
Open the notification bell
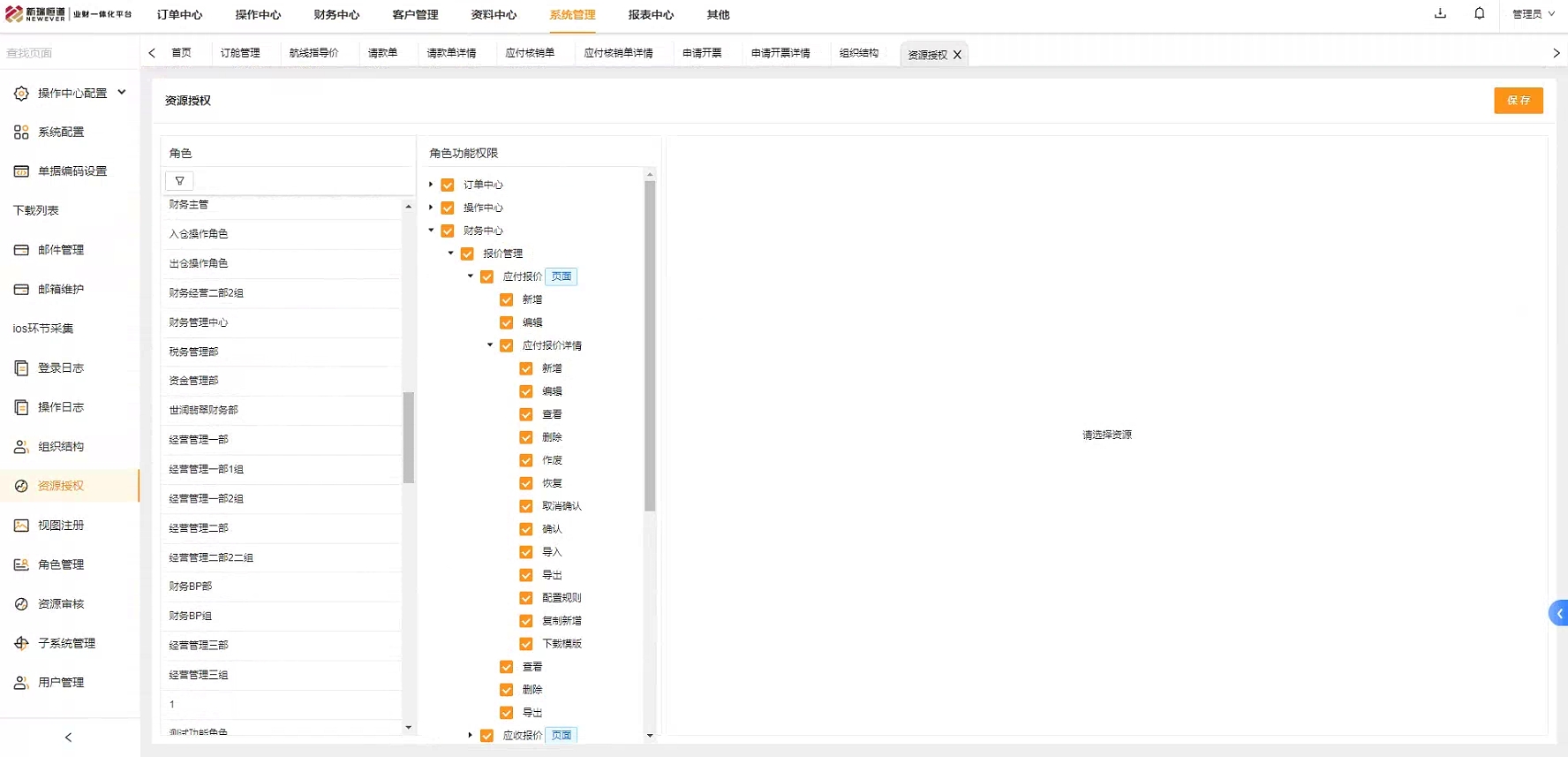[x=1480, y=13]
